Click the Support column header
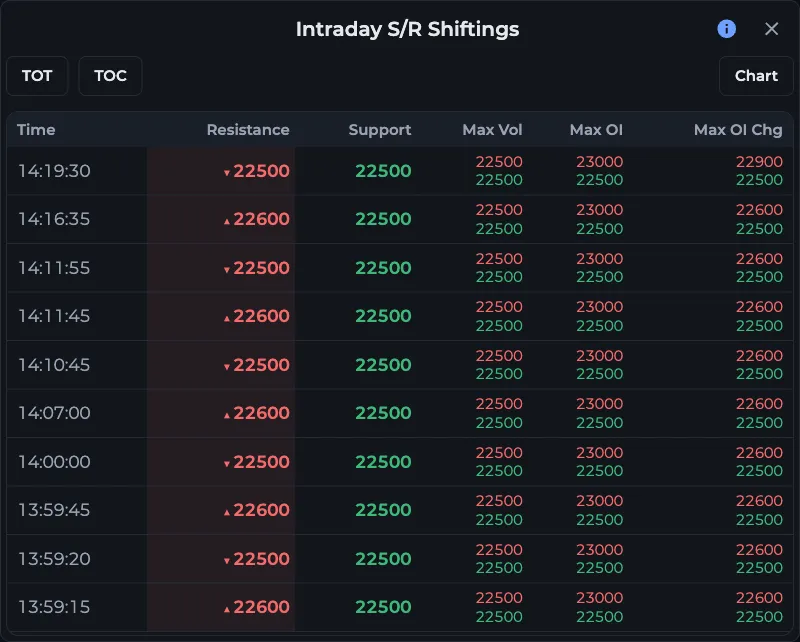 (x=380, y=130)
